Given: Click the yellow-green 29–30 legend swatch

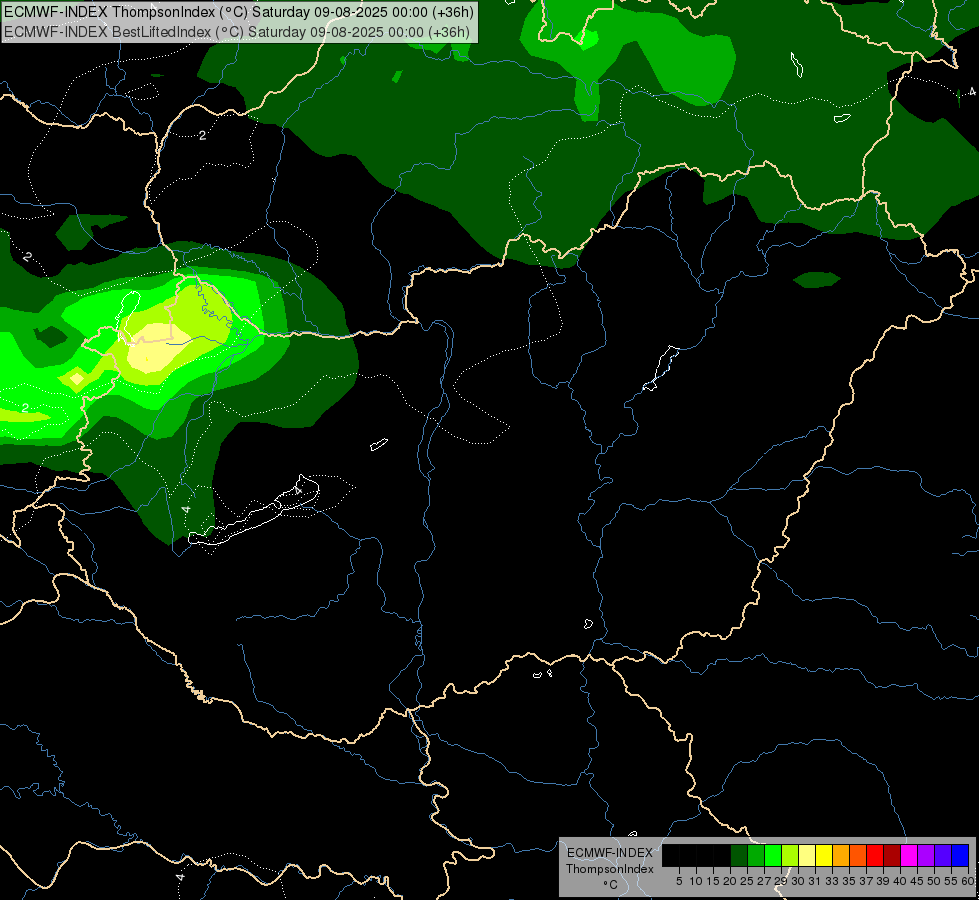Looking at the screenshot, I should click(790, 855).
